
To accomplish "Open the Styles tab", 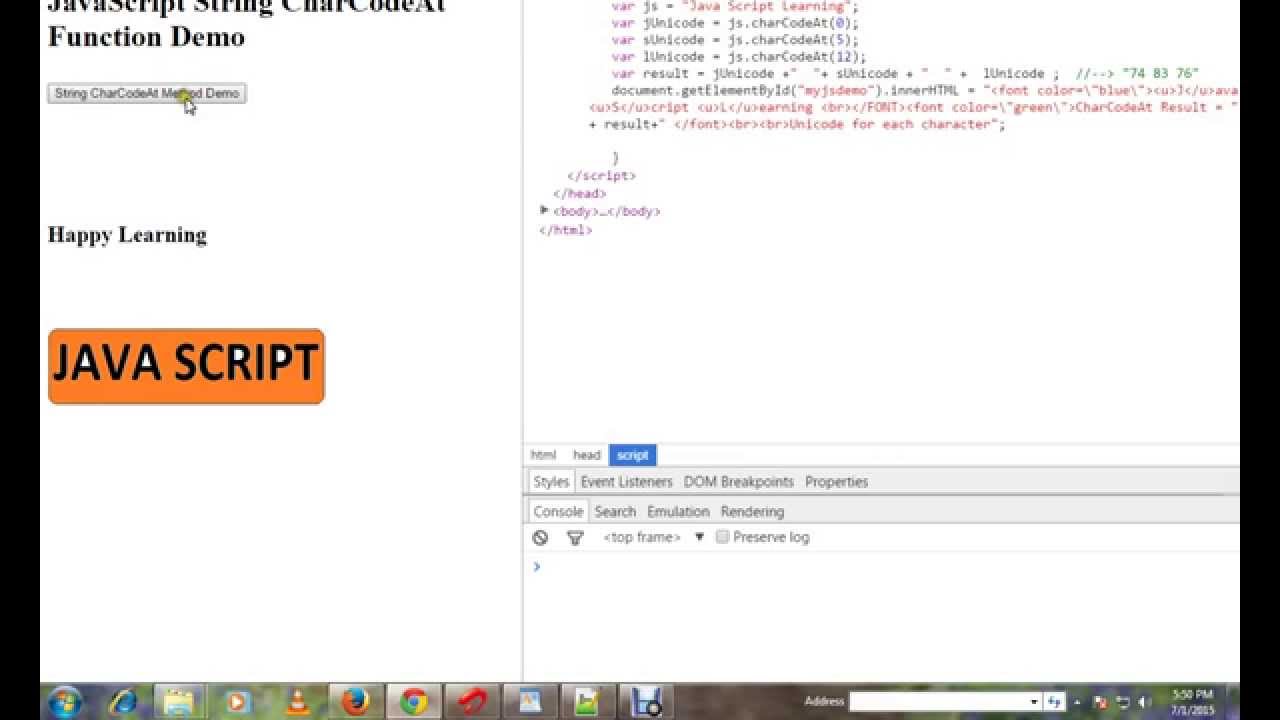I will (551, 482).
